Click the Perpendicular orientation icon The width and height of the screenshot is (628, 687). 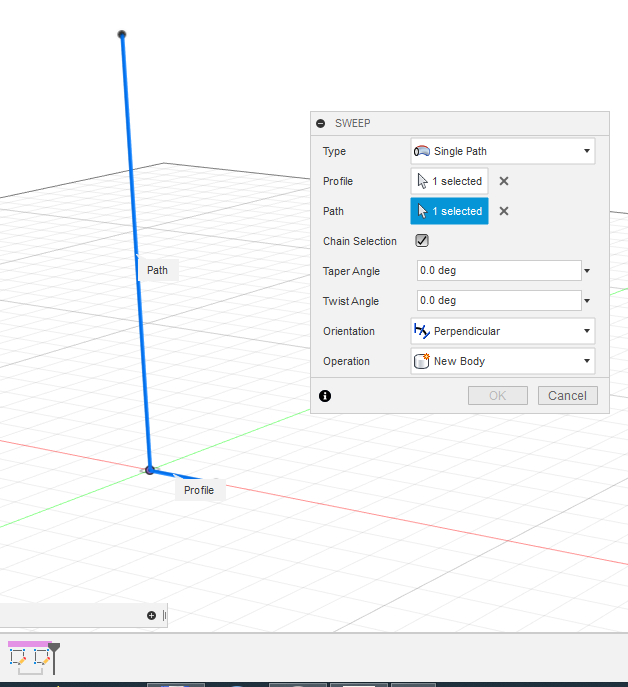tap(422, 331)
